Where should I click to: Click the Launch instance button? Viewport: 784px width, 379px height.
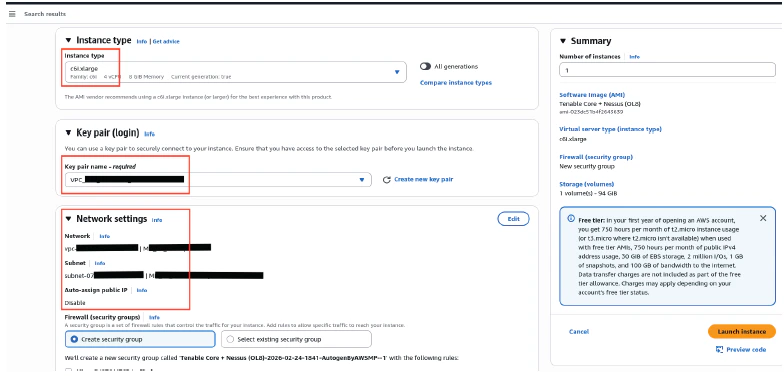(x=742, y=332)
